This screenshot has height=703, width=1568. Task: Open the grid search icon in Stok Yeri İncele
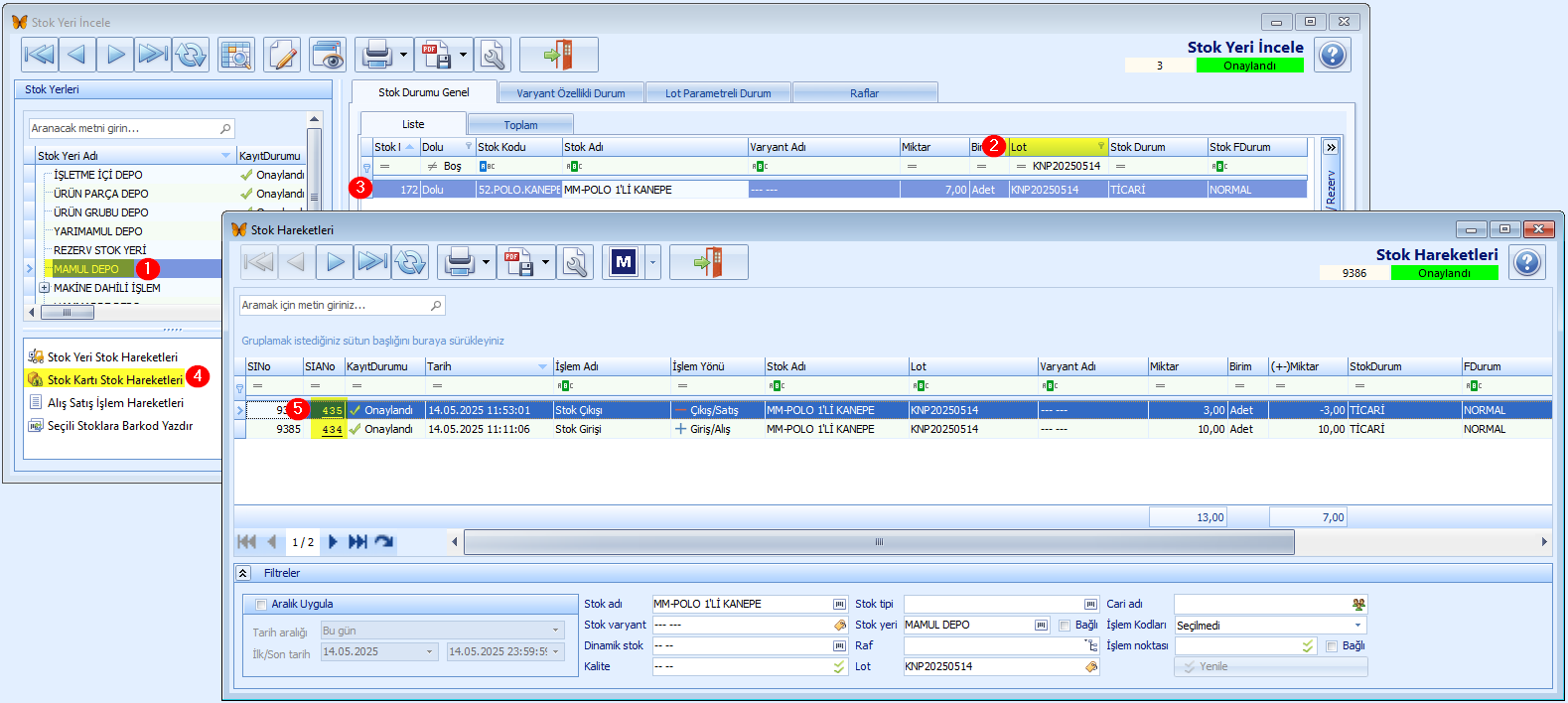236,55
